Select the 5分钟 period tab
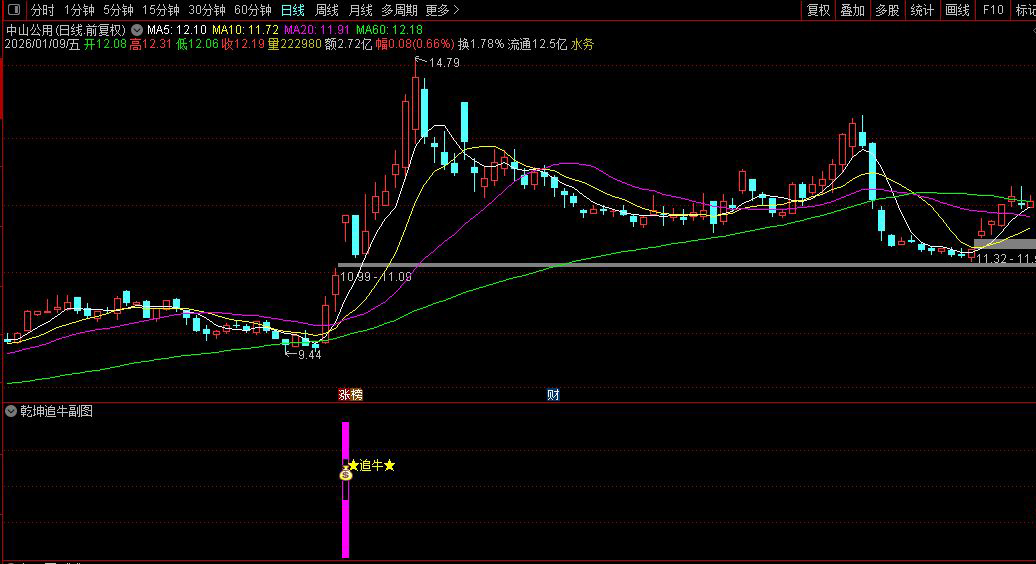The width and height of the screenshot is (1036, 564). point(118,10)
